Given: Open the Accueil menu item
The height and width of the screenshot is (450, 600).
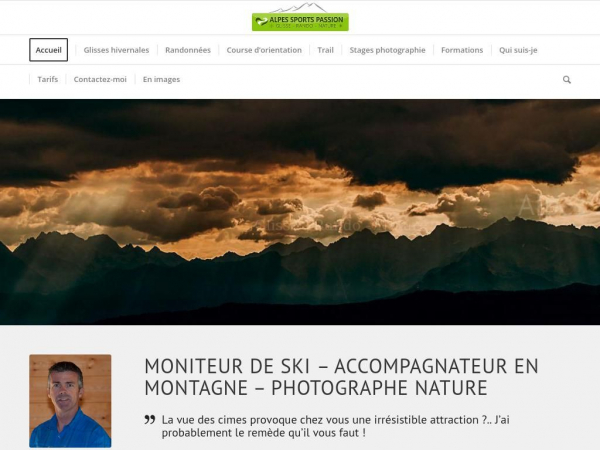Looking at the screenshot, I should pos(49,50).
